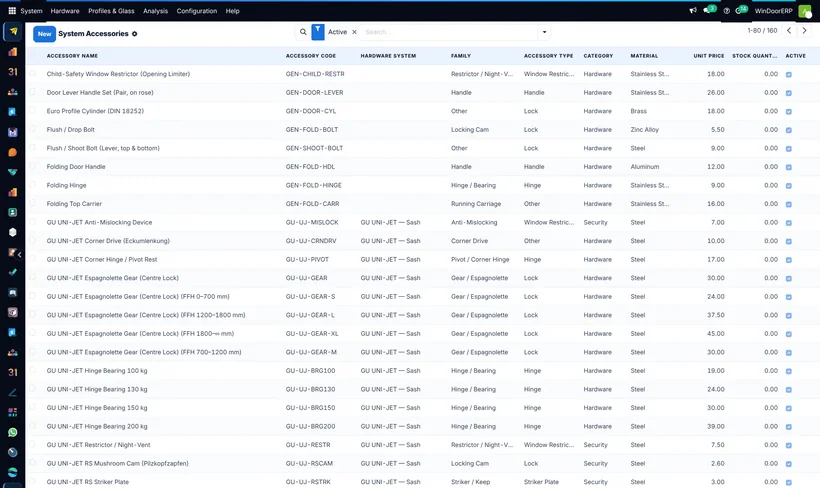Open the Profiles & Glass menu
The height and width of the screenshot is (488, 820).
click(111, 10)
